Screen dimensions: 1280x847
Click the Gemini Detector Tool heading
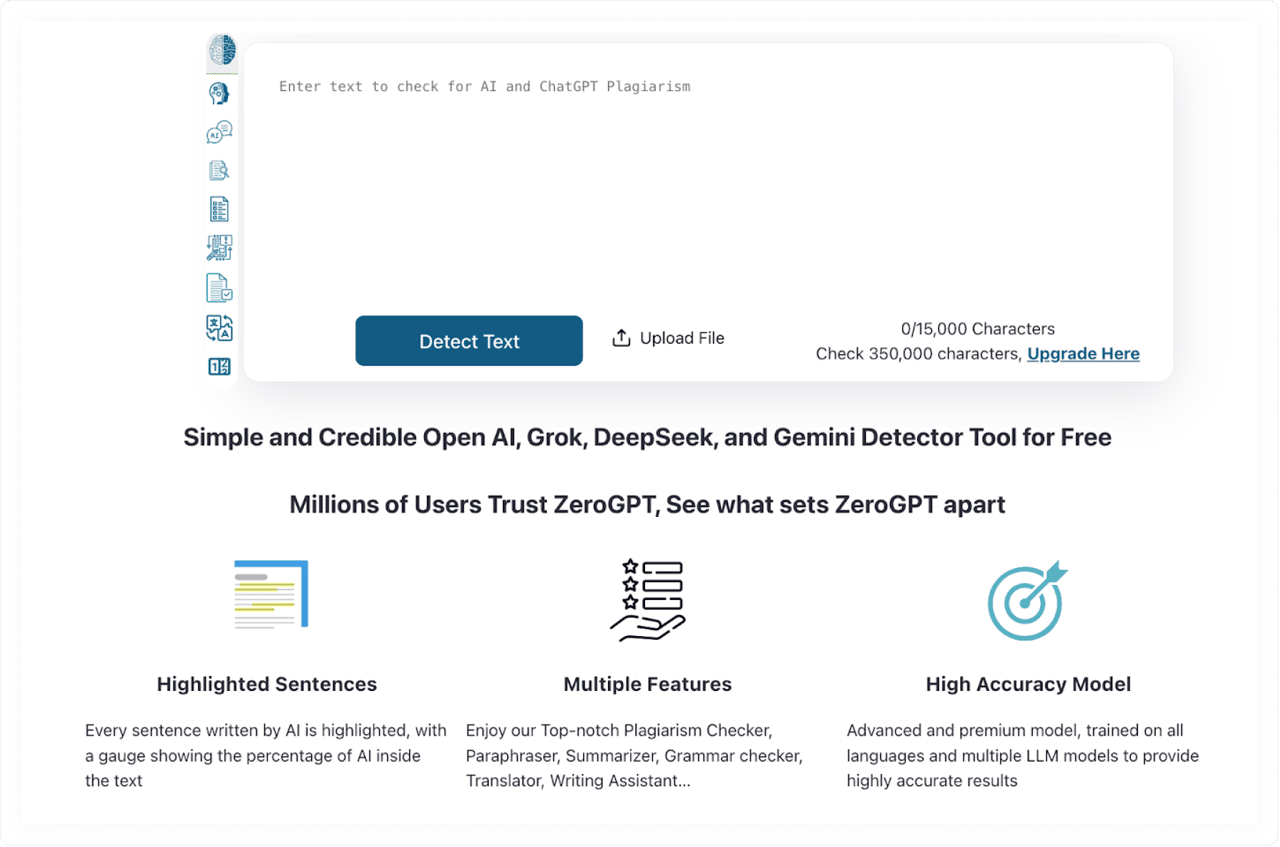click(x=647, y=437)
